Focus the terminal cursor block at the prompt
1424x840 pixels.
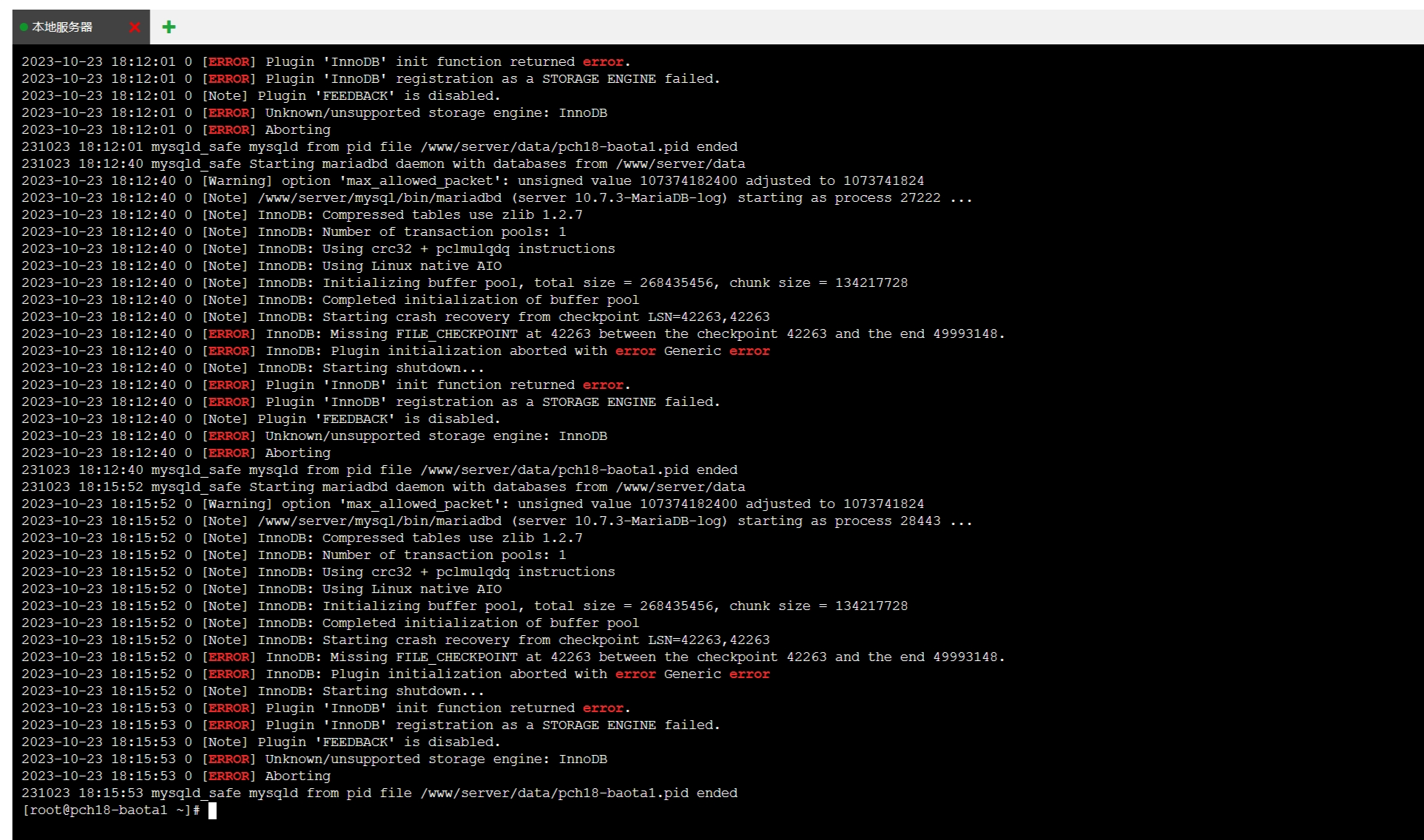point(212,810)
